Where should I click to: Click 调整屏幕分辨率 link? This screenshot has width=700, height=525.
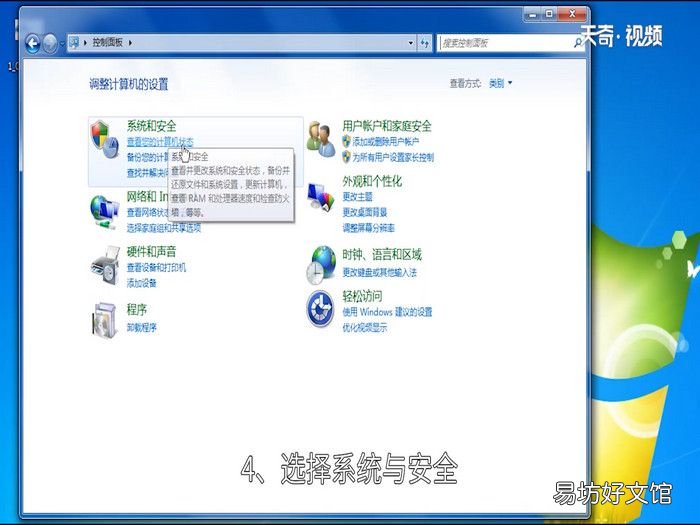click(368, 228)
